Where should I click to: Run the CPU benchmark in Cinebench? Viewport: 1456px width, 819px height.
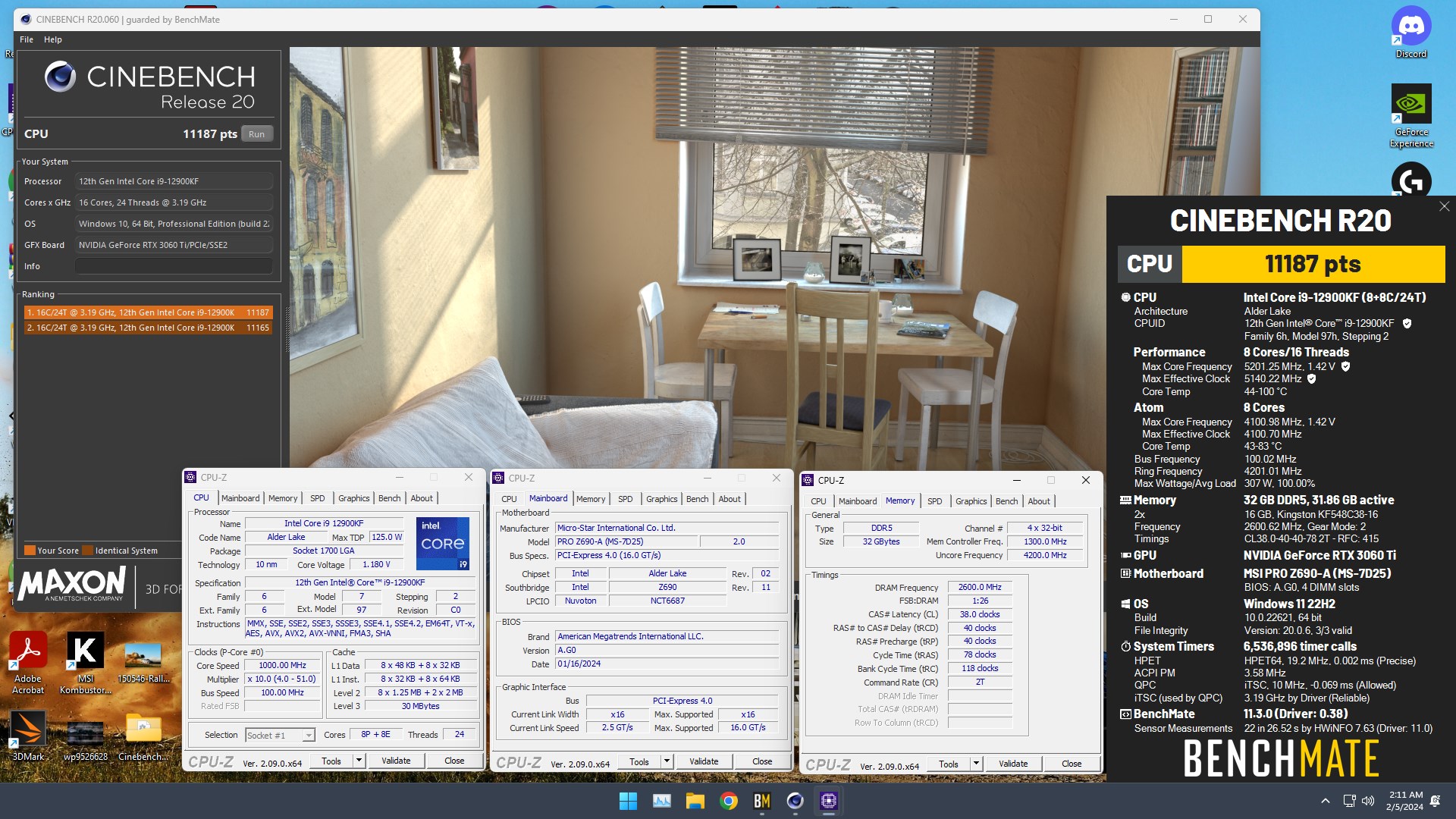click(257, 134)
